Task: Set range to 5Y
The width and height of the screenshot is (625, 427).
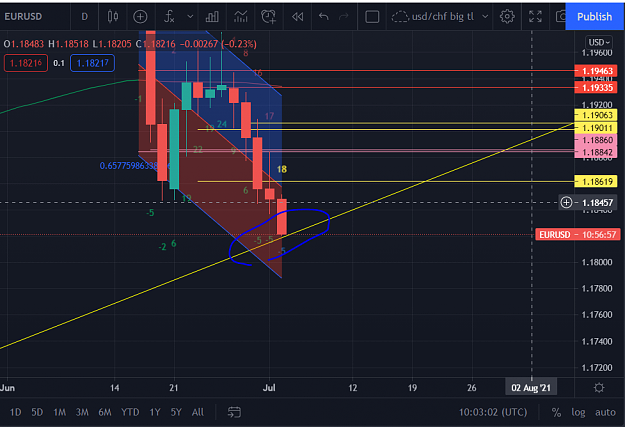Action: click(x=176, y=412)
